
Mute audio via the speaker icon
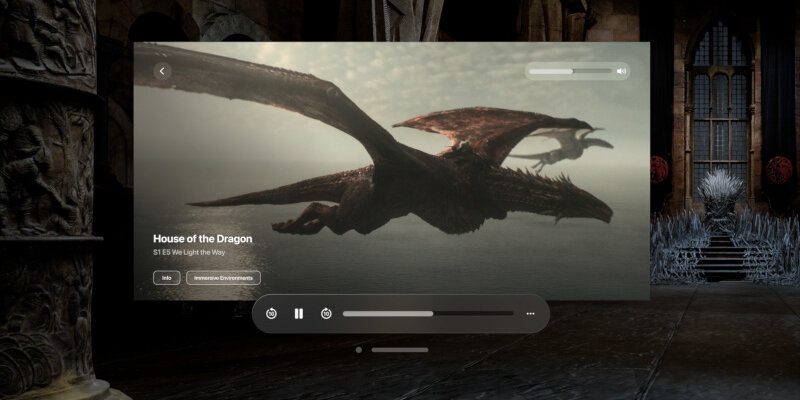coord(621,71)
